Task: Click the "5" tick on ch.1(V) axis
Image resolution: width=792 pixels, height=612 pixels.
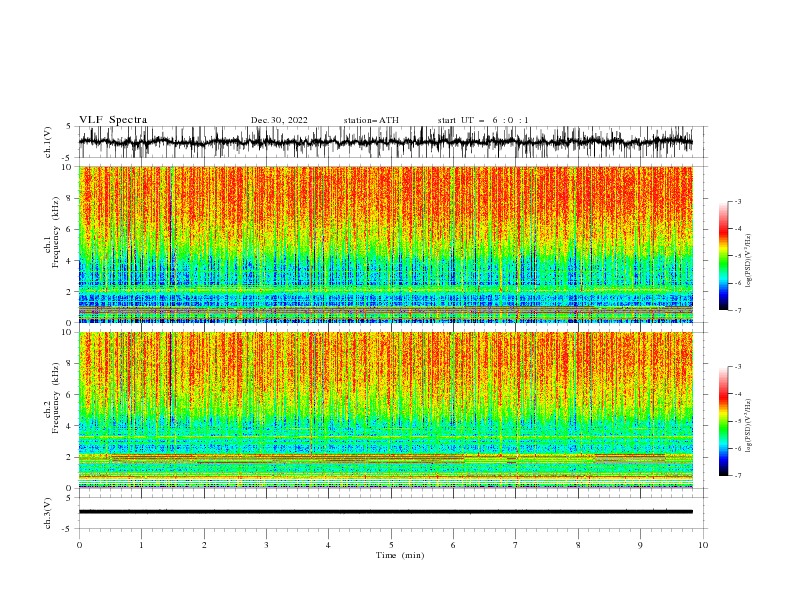Action: tap(71, 127)
